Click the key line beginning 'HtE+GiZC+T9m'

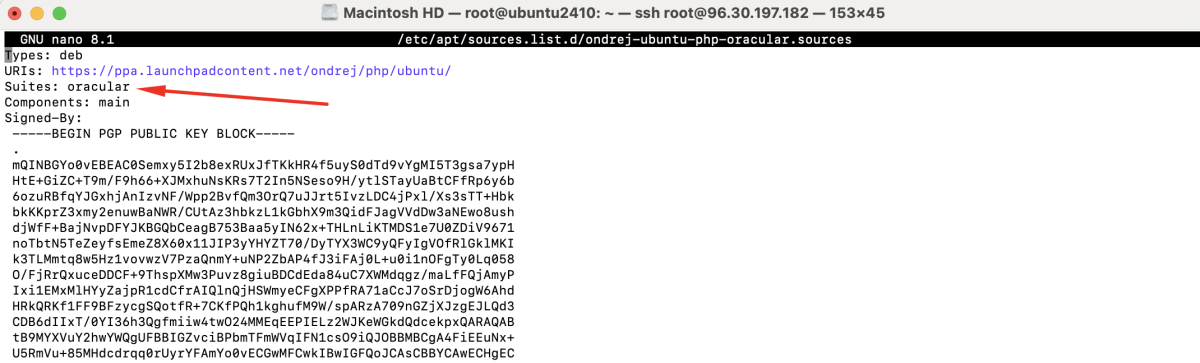point(263,179)
